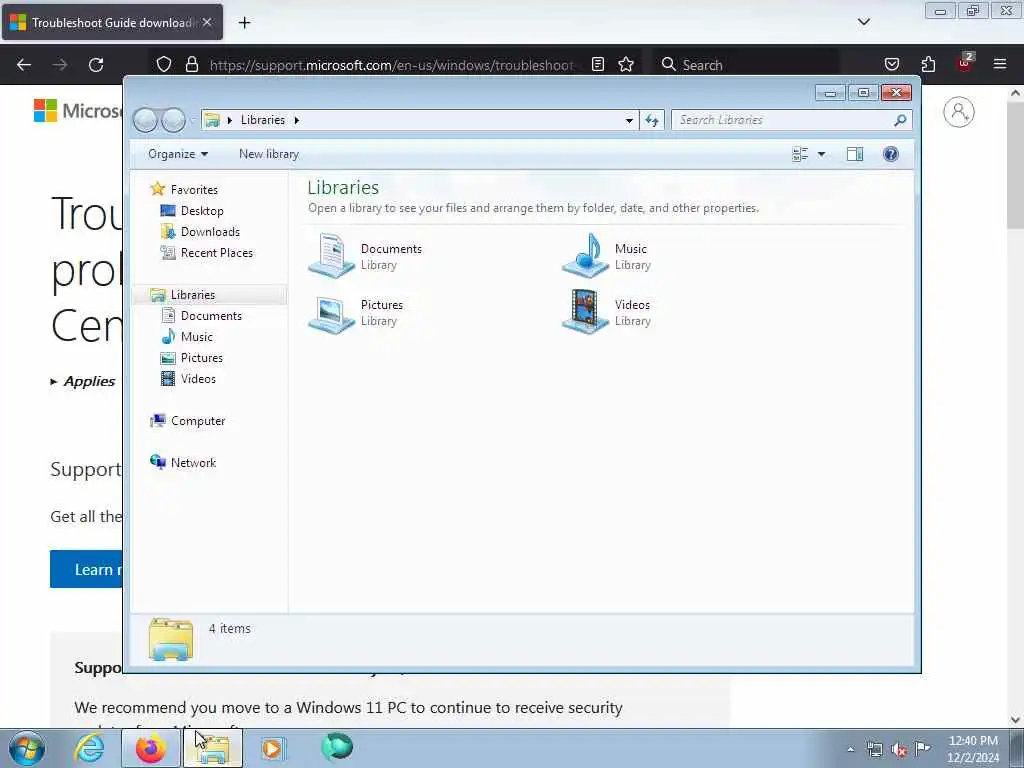Open the Documents library icon in main pane
The width and height of the screenshot is (1024, 768).
pyautogui.click(x=332, y=256)
